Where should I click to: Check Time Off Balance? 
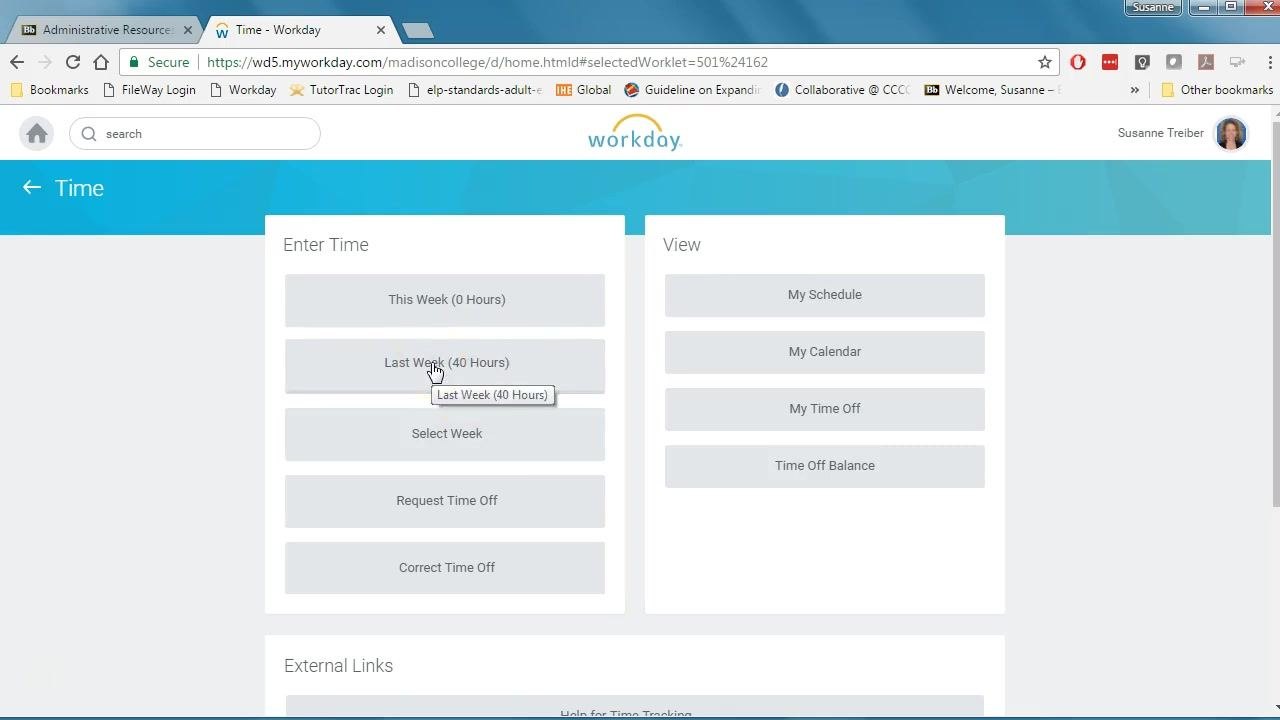pos(825,466)
